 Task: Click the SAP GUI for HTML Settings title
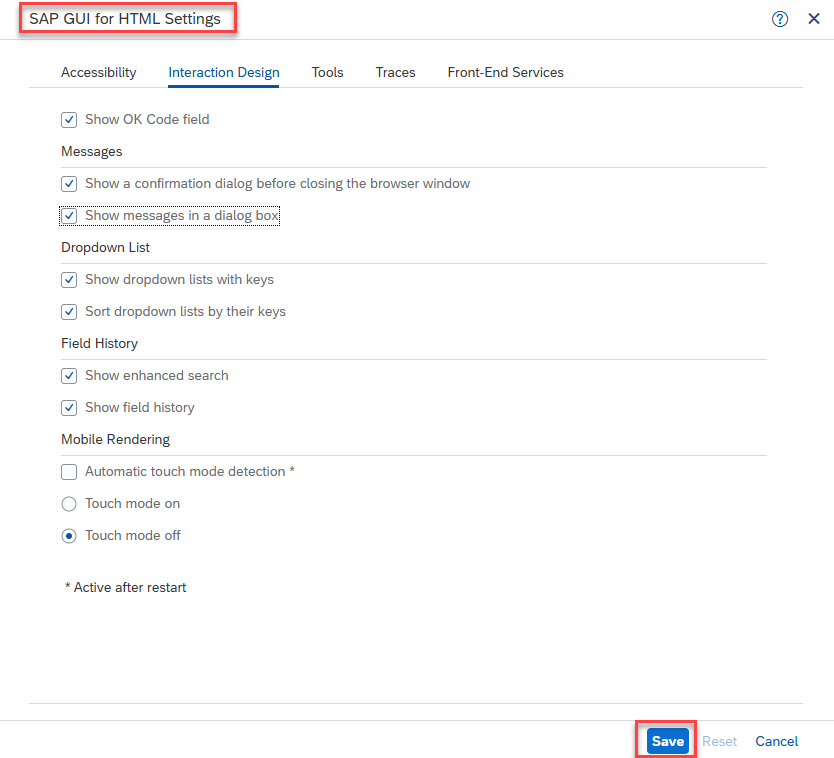(125, 19)
